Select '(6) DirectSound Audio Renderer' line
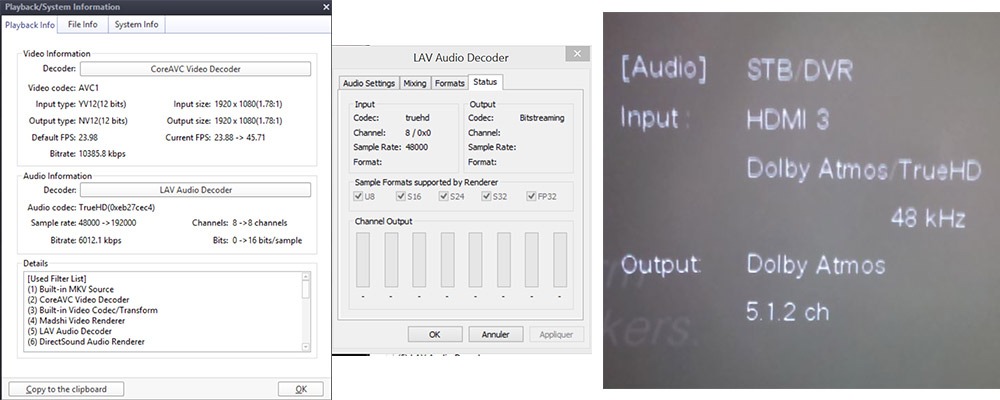Screen dimensions: 1000x400 (x=86, y=342)
